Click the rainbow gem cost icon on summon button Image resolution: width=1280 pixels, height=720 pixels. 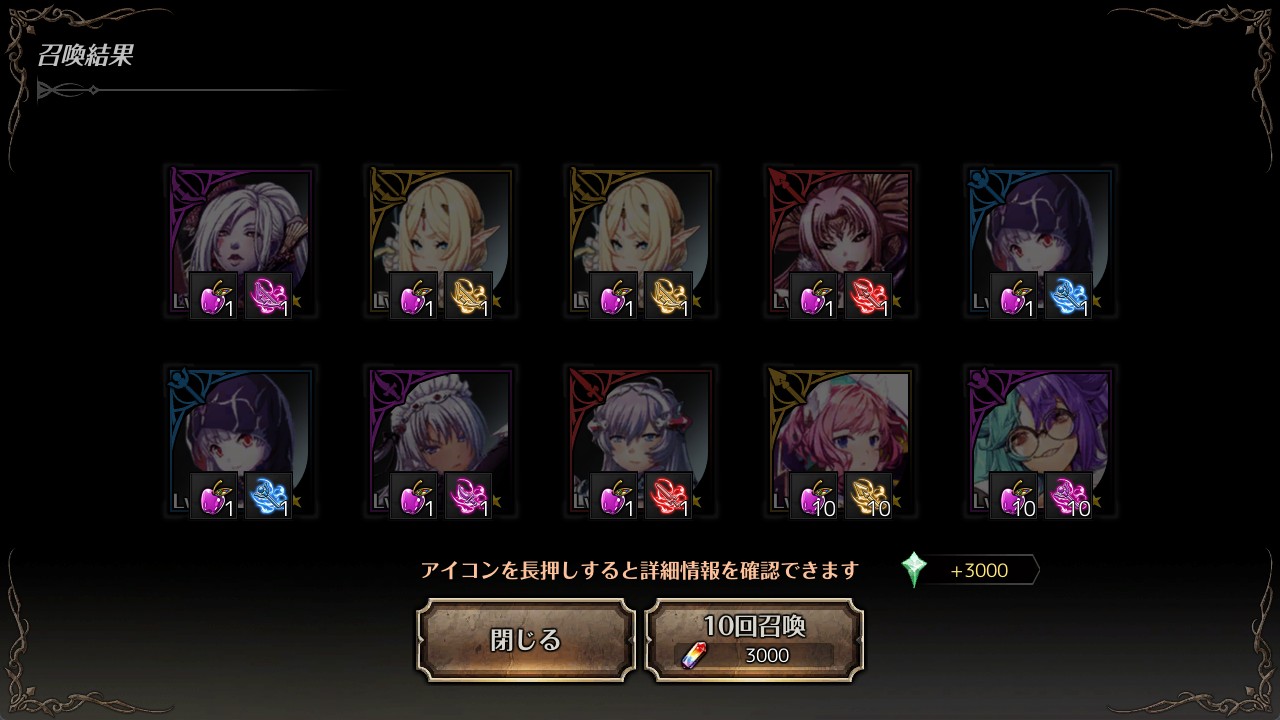coord(693,656)
